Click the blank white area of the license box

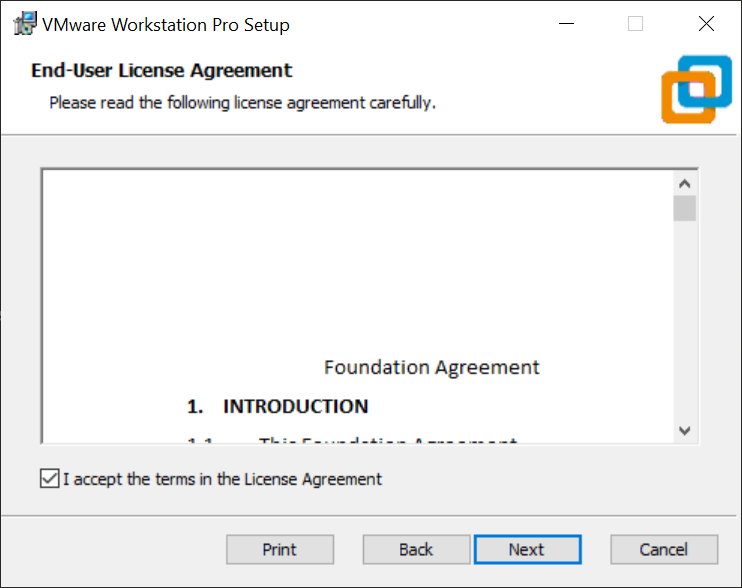tap(357, 260)
